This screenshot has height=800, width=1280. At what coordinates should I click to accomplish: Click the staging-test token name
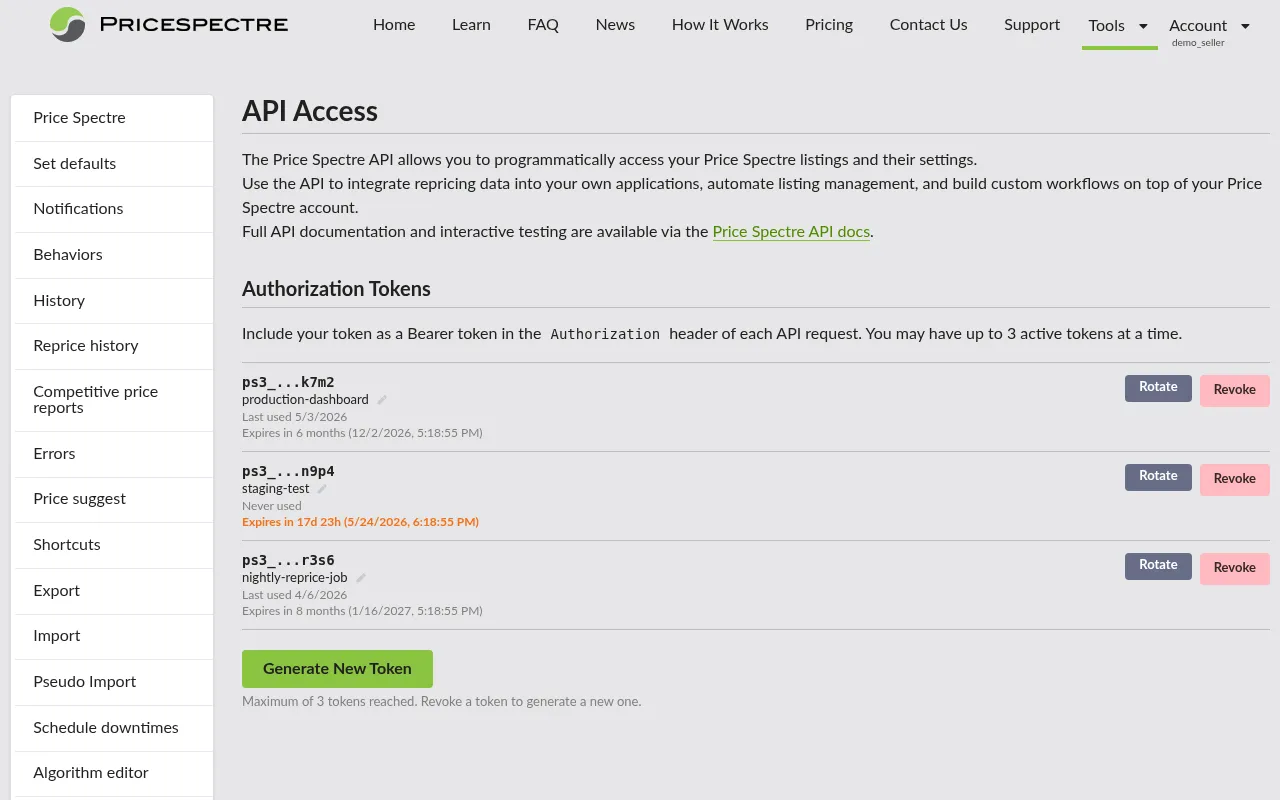coord(275,489)
